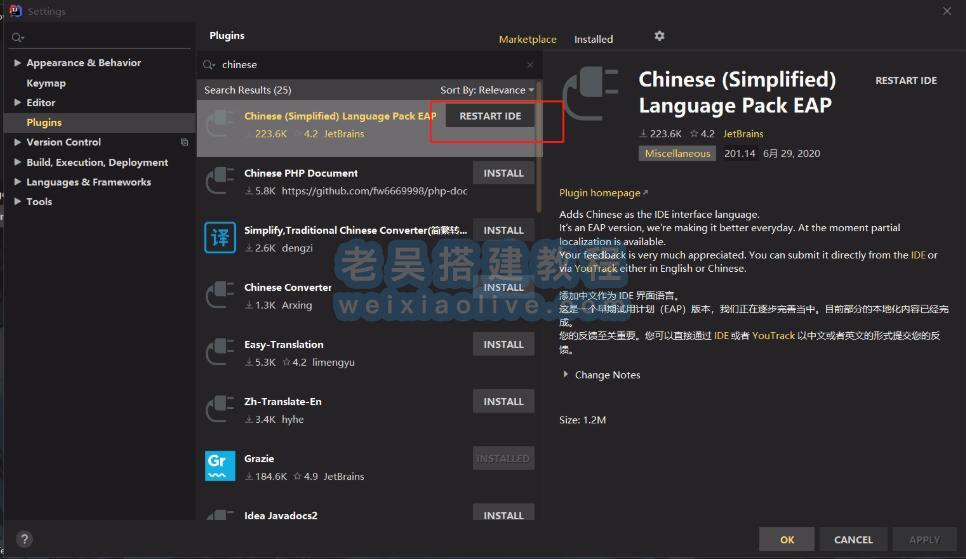The image size is (966, 559).
Task: Expand the Change Notes section
Action: tap(566, 374)
